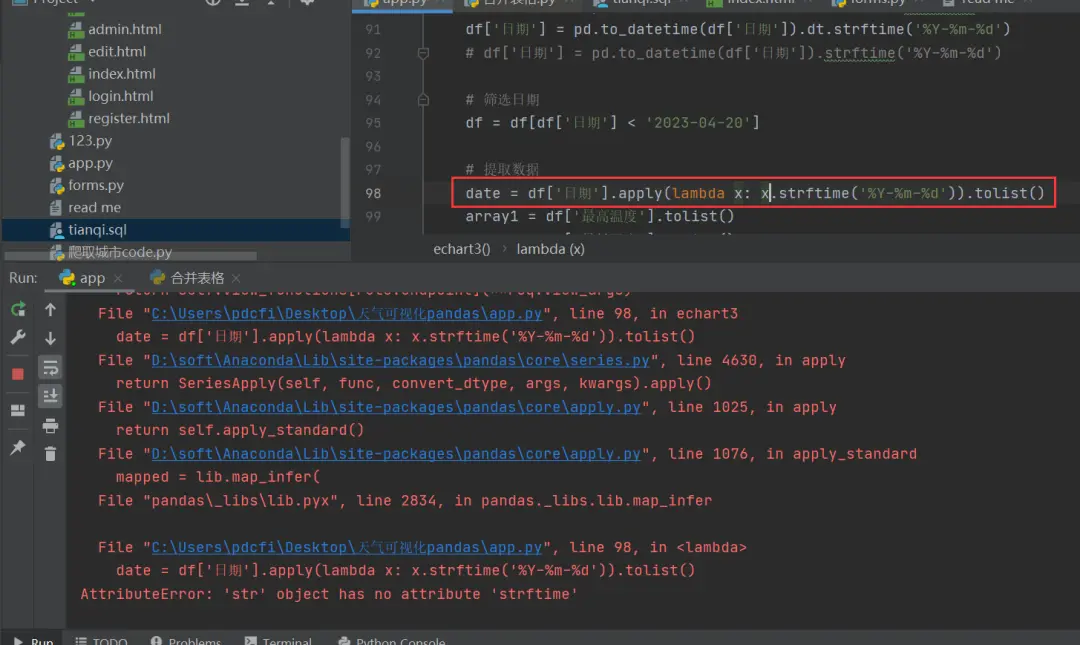
Task: Select echart3() in the breadcrumb bar
Action: [x=461, y=249]
